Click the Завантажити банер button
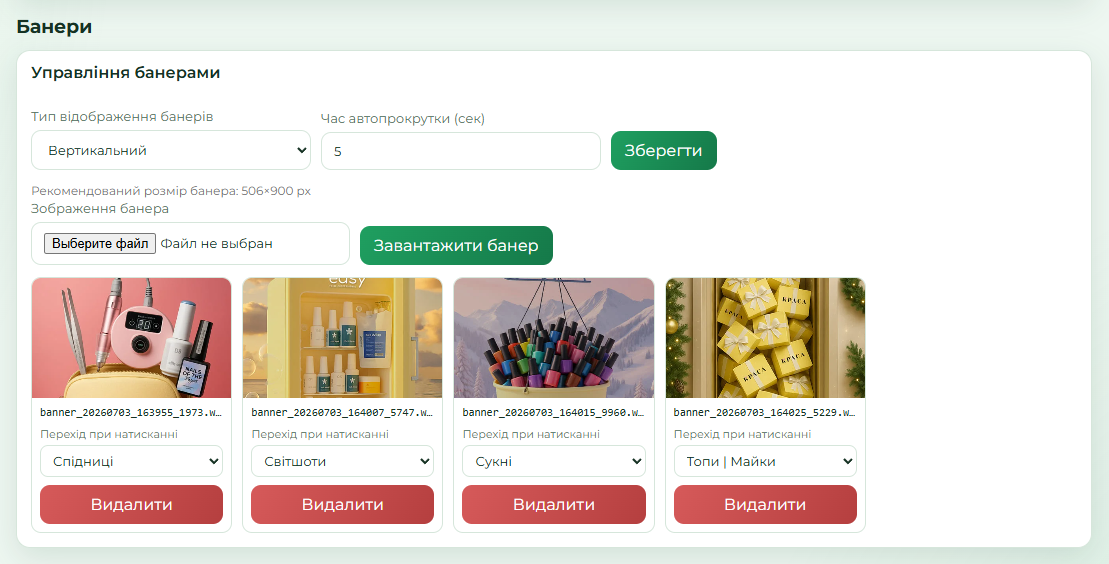This screenshot has width=1109, height=564. [456, 246]
